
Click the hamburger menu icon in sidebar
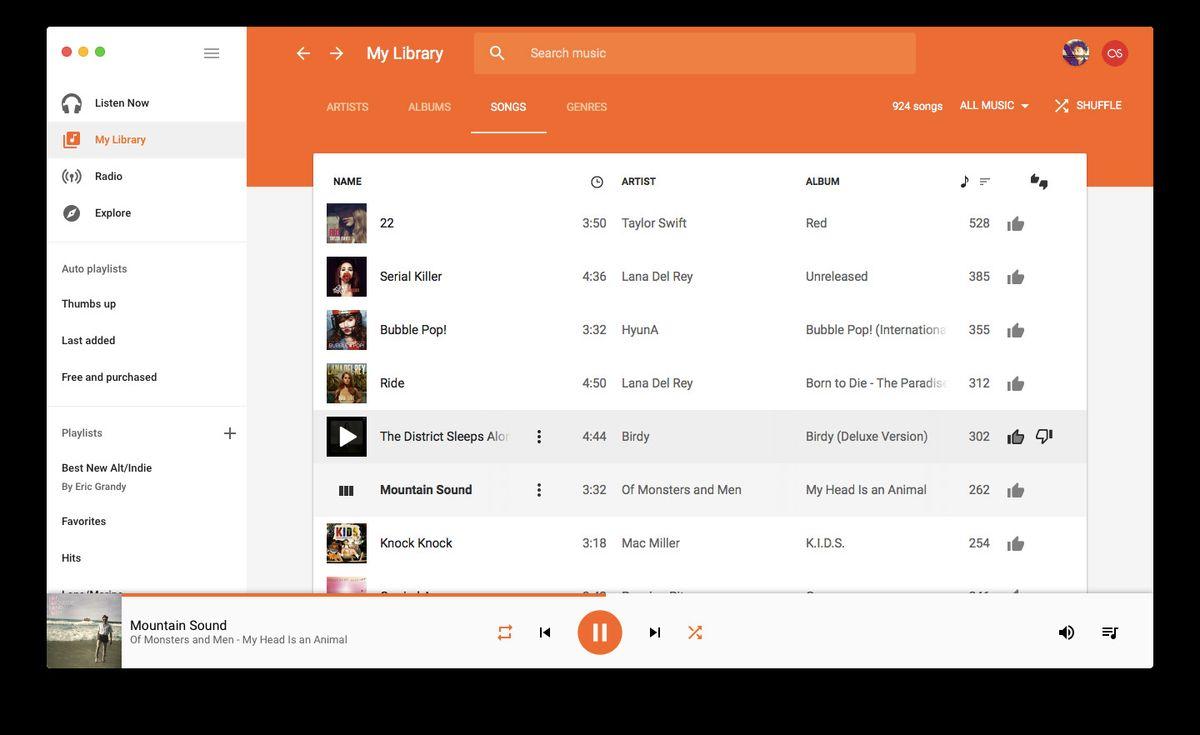pyautogui.click(x=211, y=53)
